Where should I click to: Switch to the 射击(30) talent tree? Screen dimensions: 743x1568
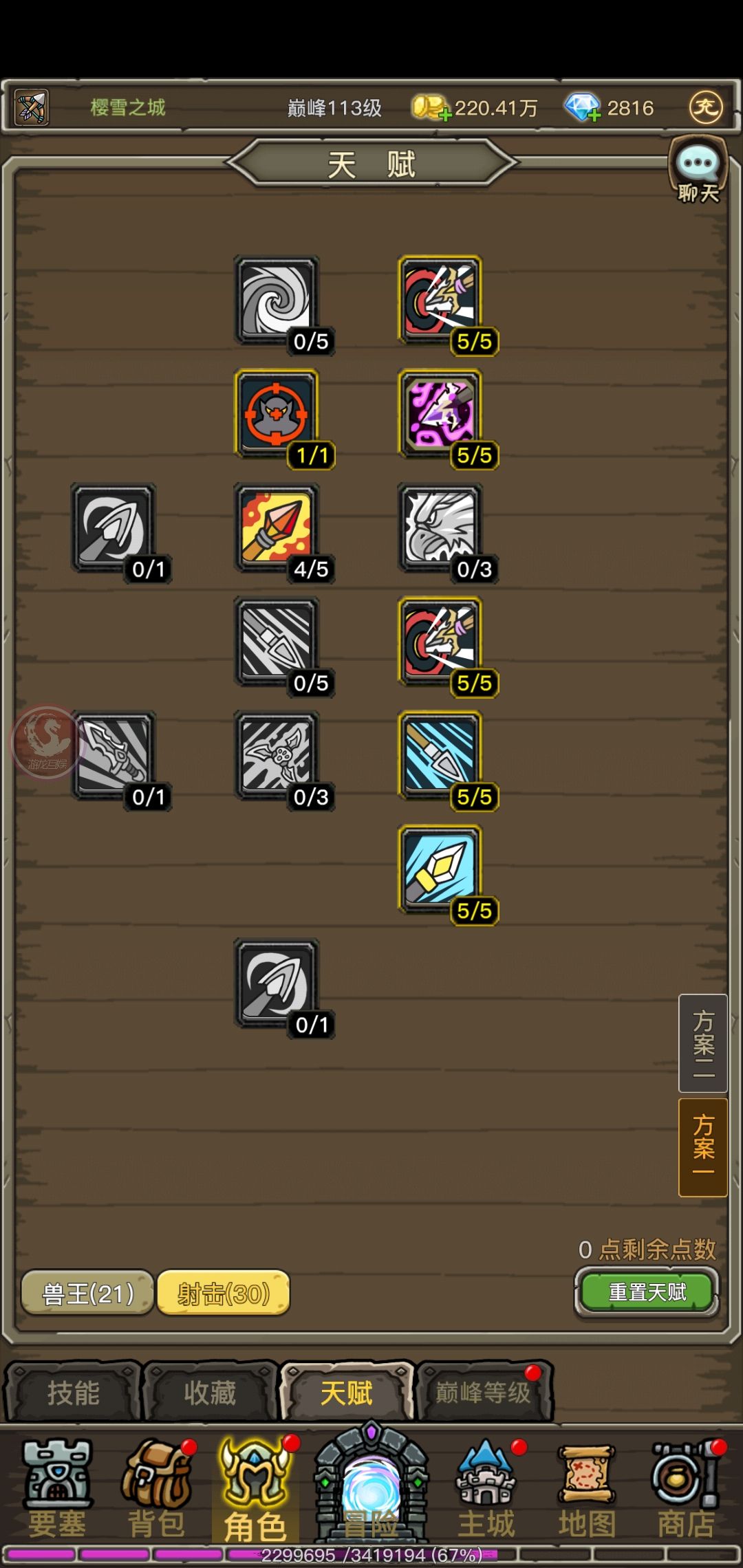coord(224,1293)
